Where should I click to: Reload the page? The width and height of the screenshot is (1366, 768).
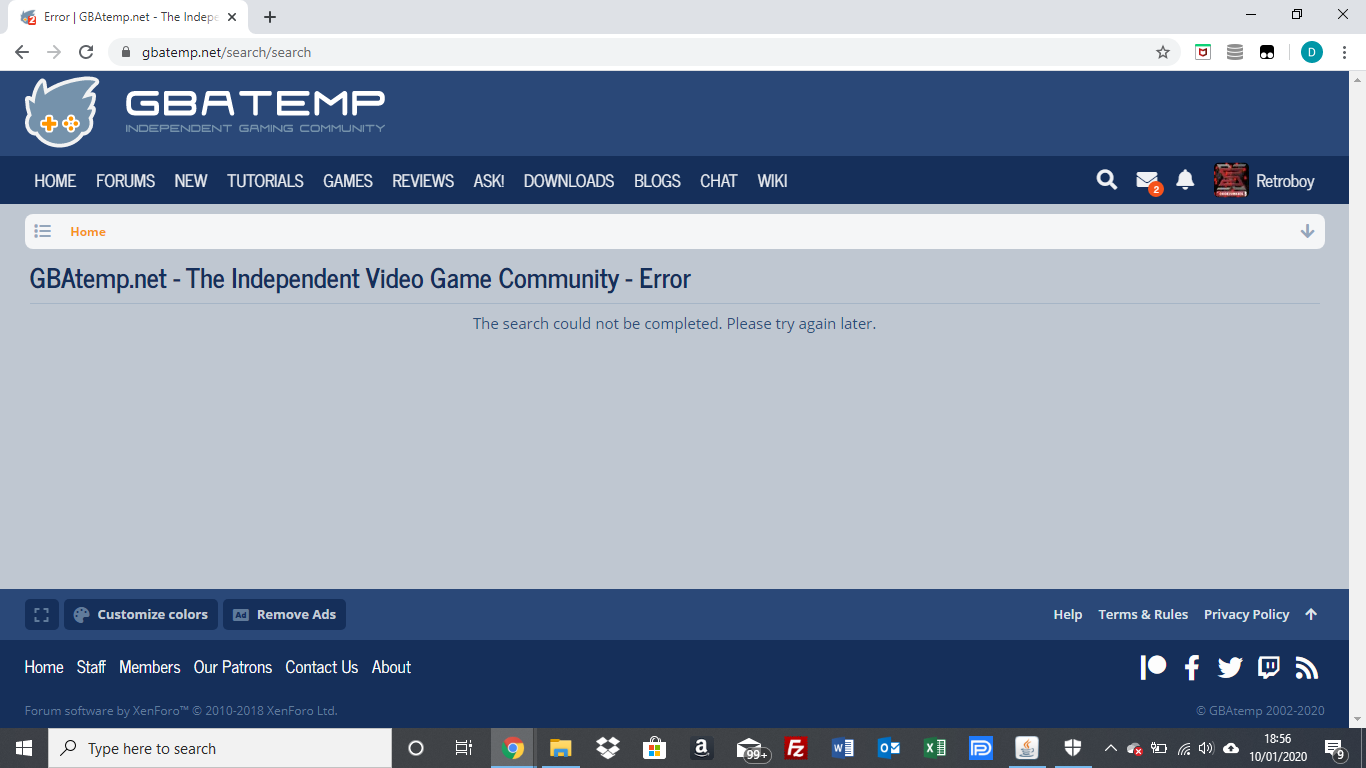point(86,52)
